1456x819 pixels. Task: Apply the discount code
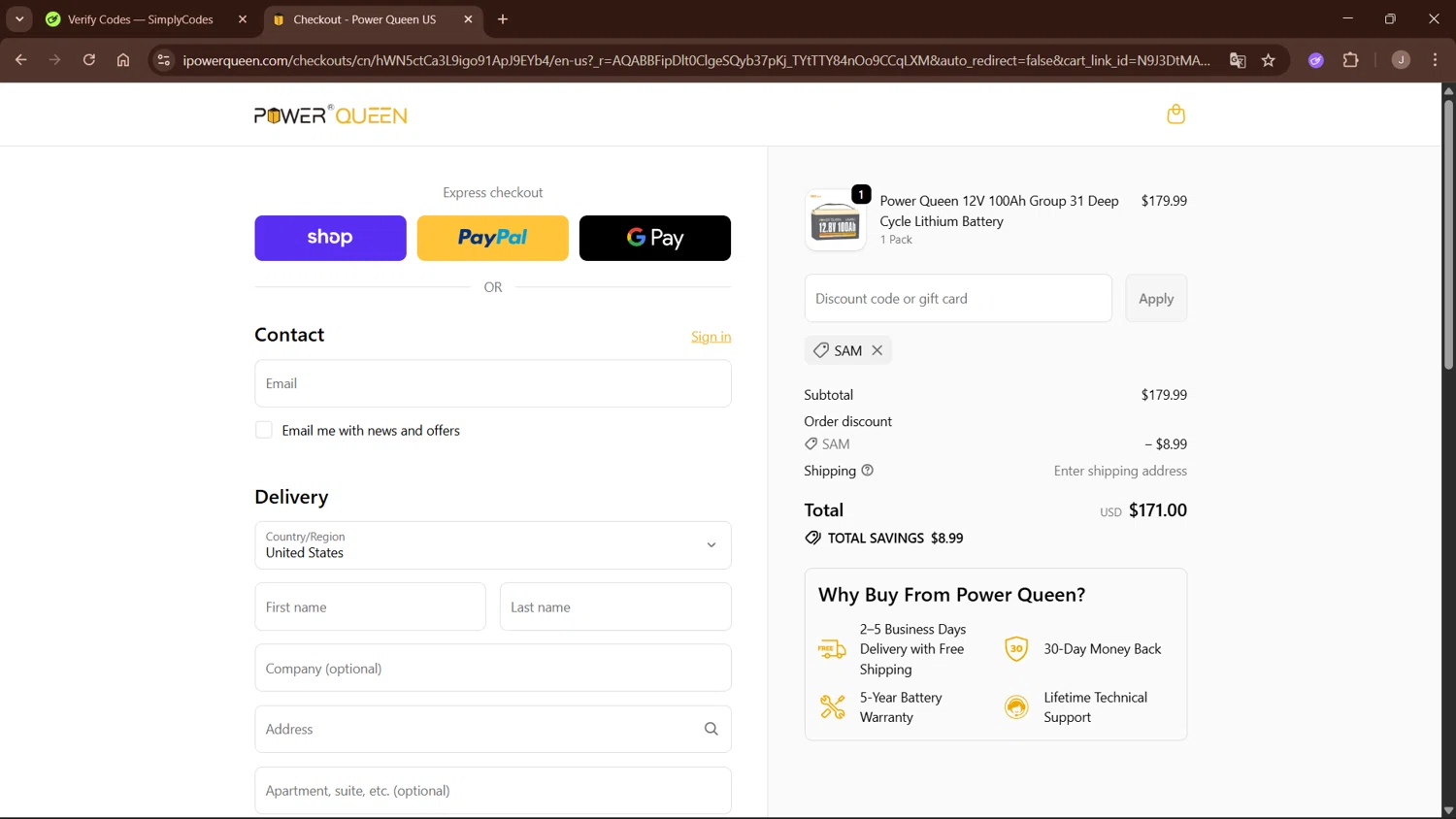pos(1156,298)
